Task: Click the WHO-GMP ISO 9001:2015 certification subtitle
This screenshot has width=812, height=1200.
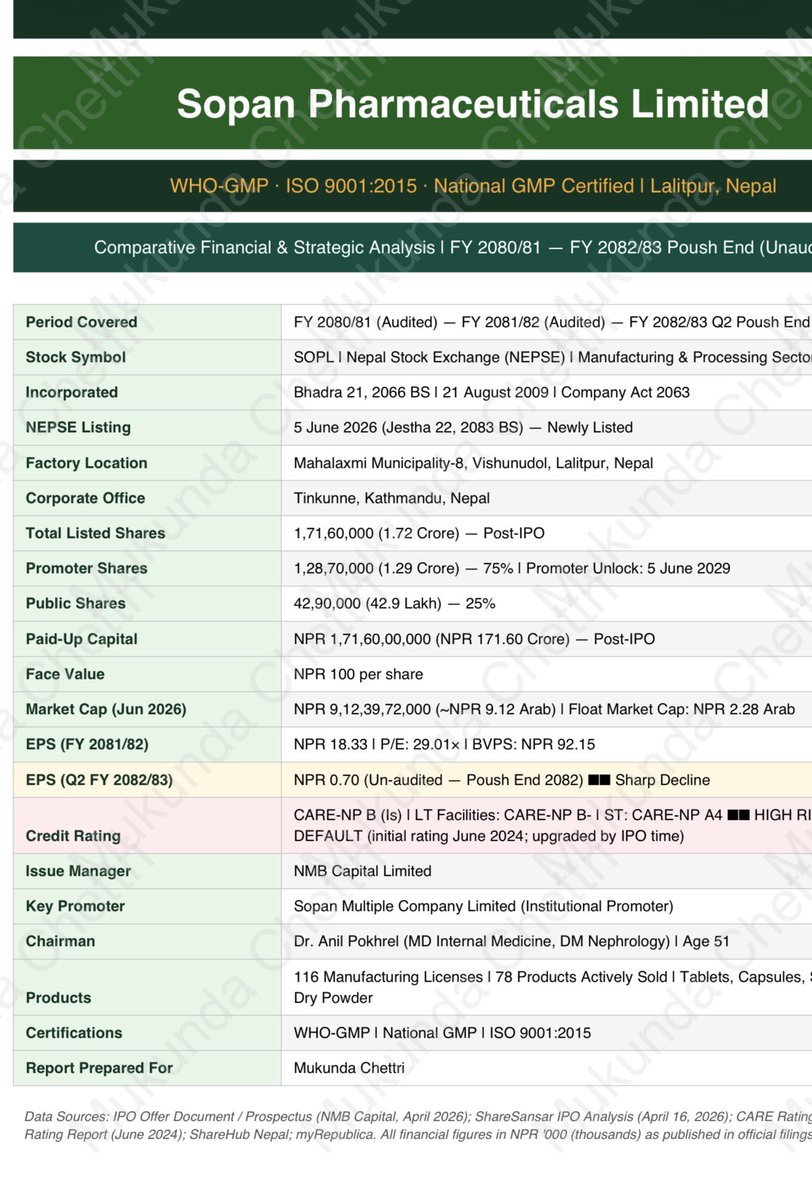Action: point(473,186)
